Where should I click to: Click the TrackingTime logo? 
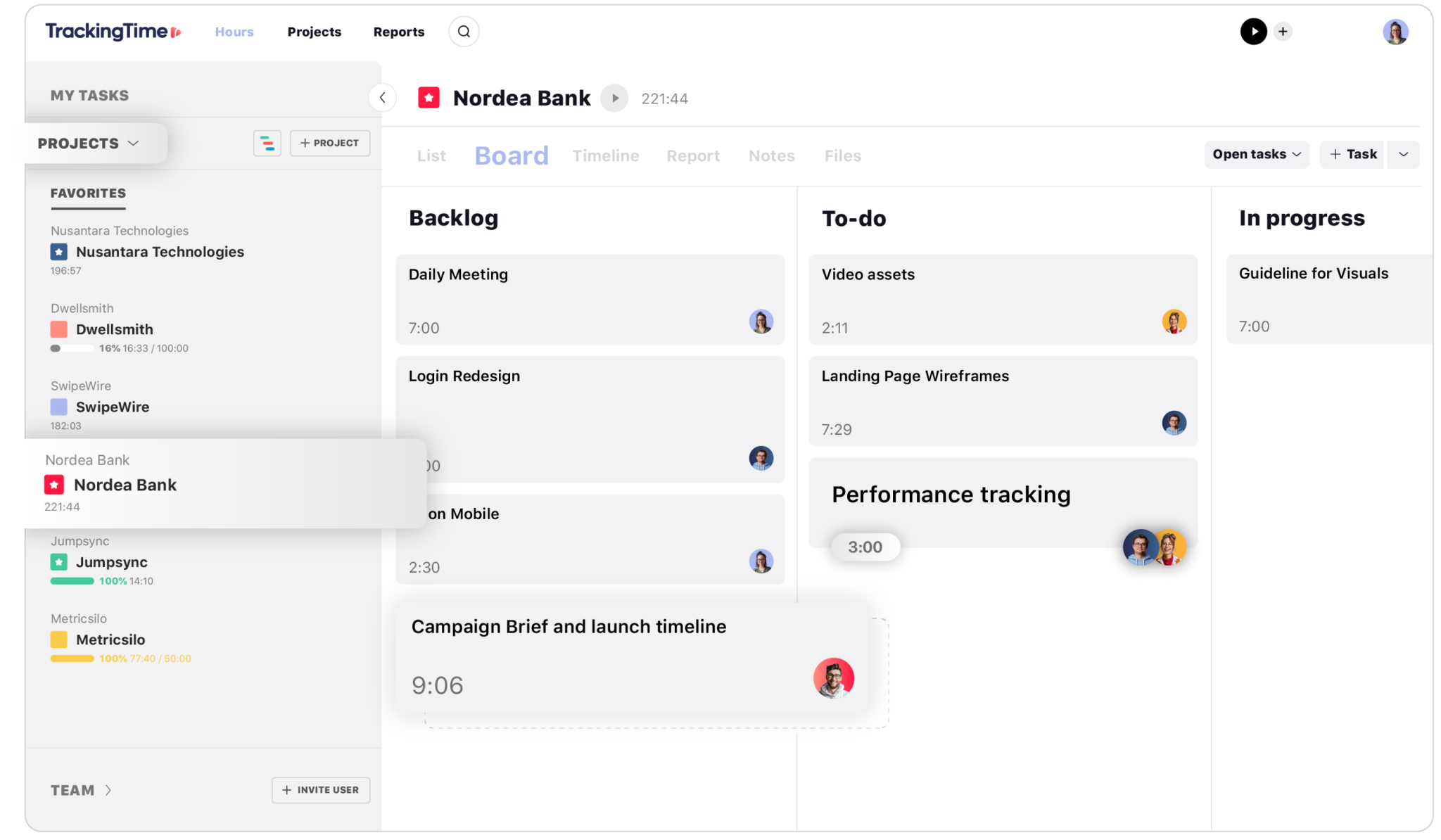point(109,31)
